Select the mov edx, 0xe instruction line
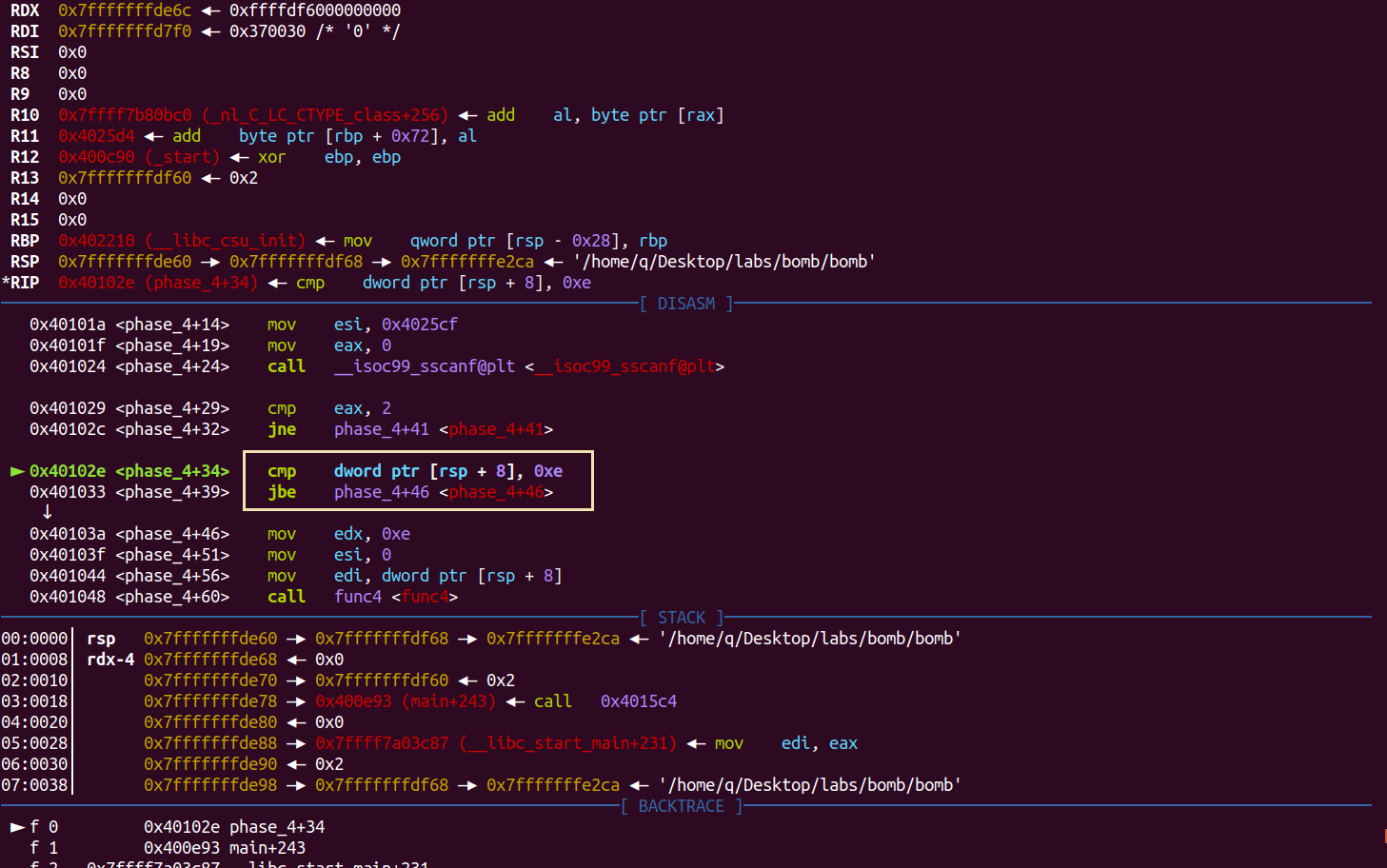 click(343, 533)
